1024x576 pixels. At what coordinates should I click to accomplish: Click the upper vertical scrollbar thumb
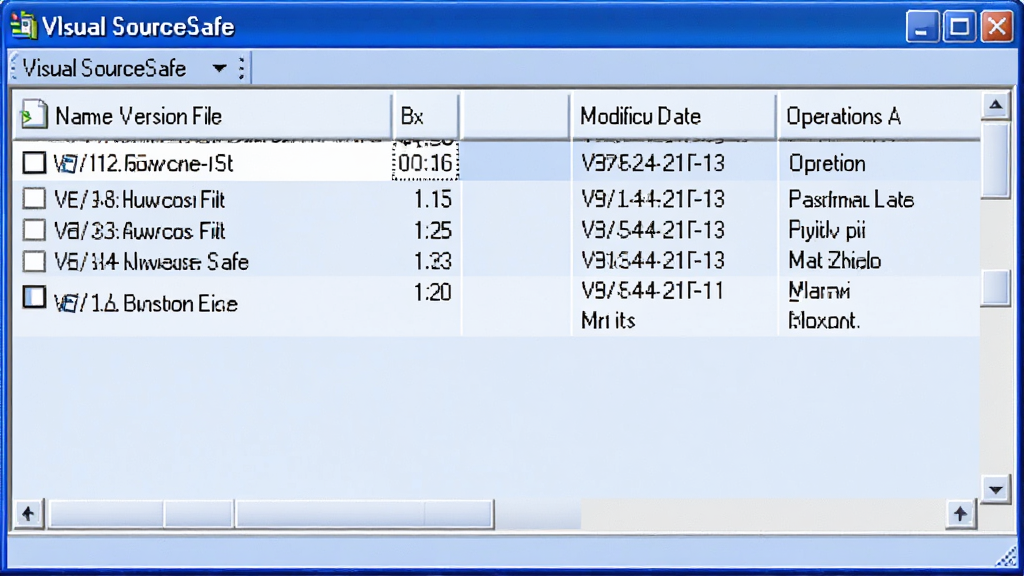996,159
